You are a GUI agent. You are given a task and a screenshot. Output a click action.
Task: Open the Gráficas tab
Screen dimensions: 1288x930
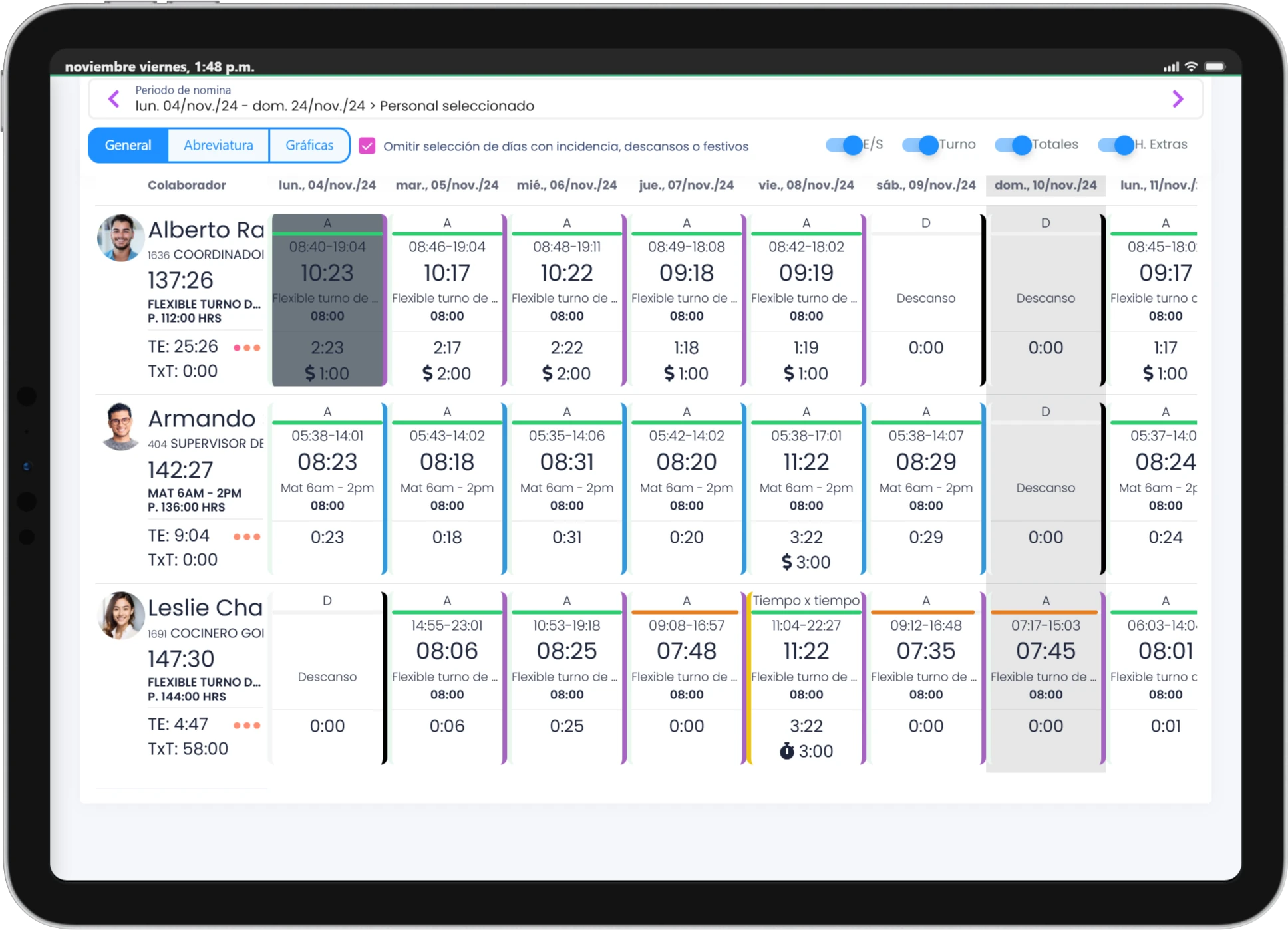[309, 144]
